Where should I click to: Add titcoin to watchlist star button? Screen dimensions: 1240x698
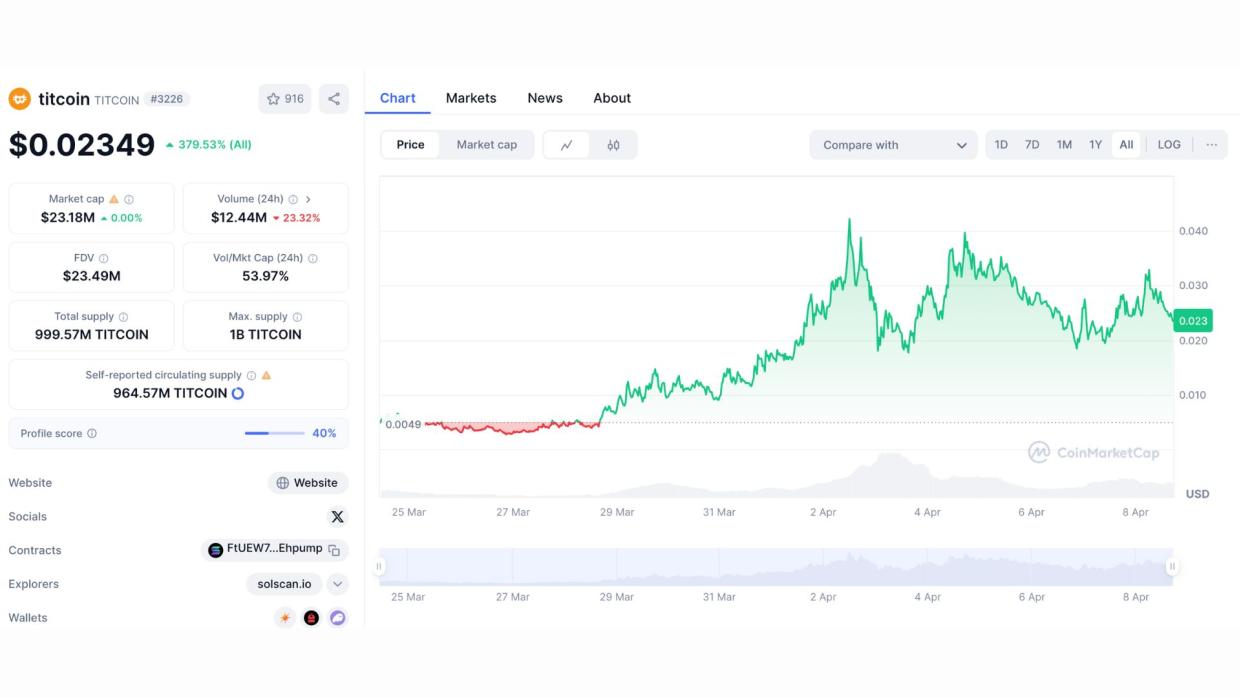(285, 99)
